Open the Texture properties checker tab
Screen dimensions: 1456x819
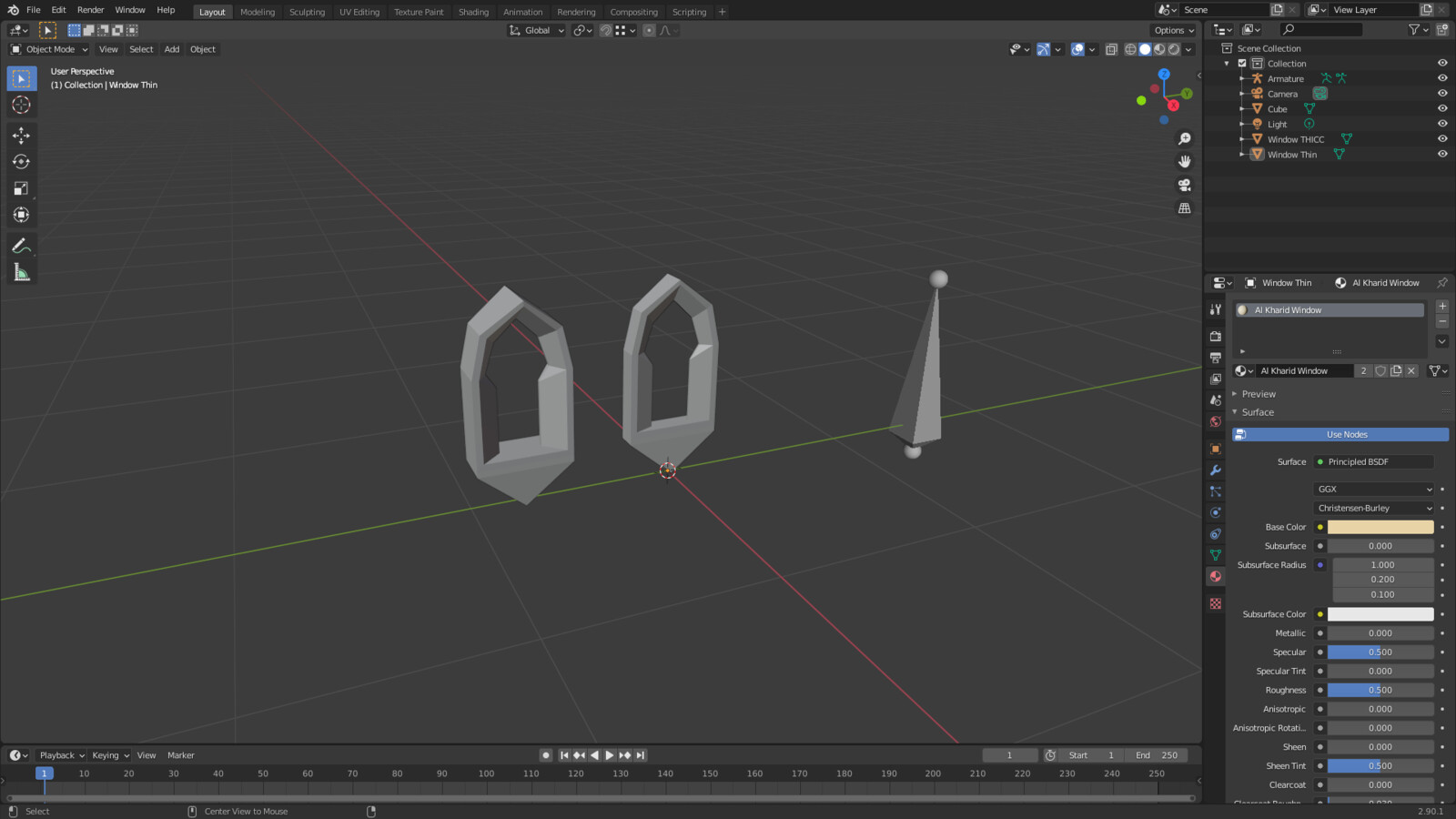pyautogui.click(x=1216, y=603)
